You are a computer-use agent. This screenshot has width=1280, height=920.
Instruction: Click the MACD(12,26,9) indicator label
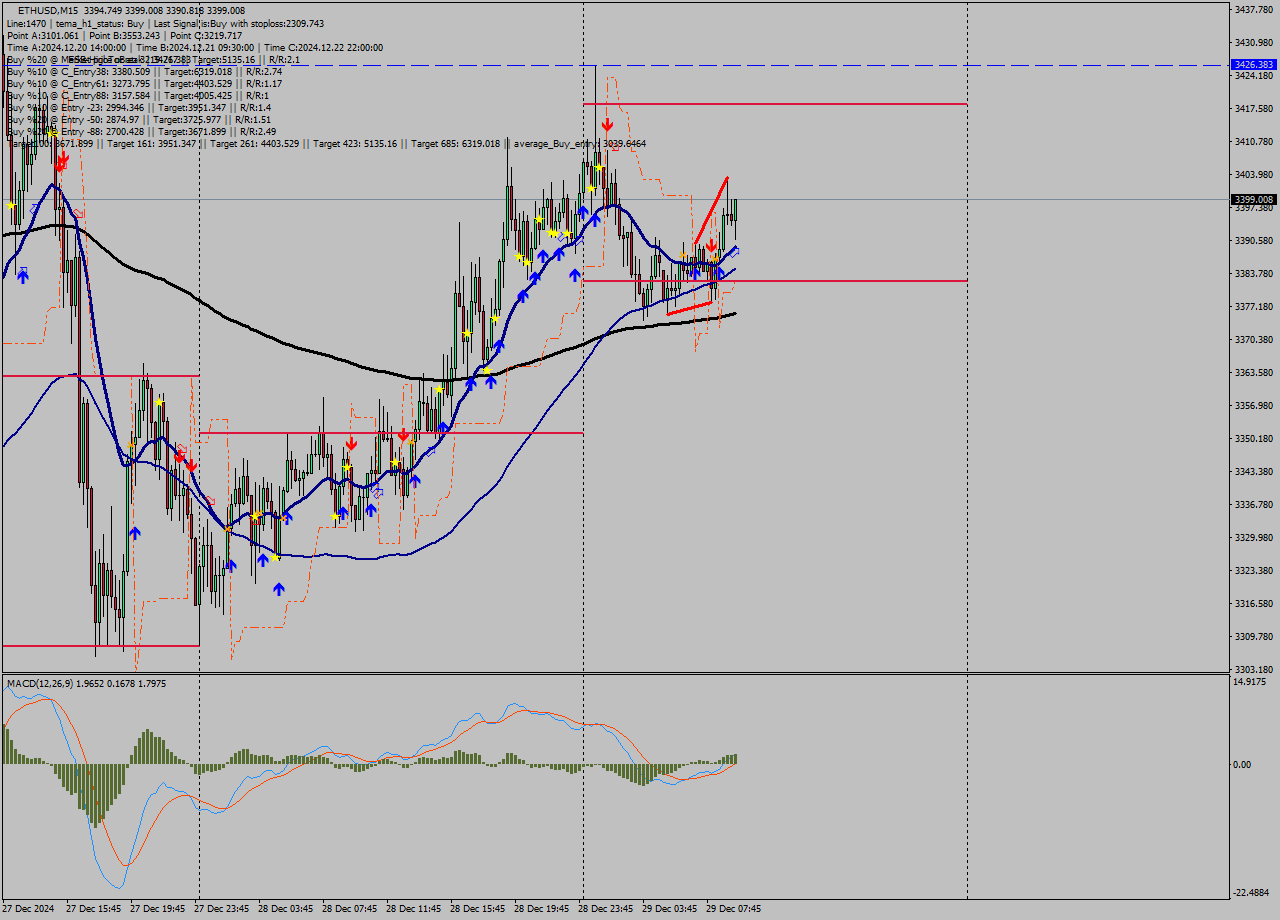click(x=86, y=684)
